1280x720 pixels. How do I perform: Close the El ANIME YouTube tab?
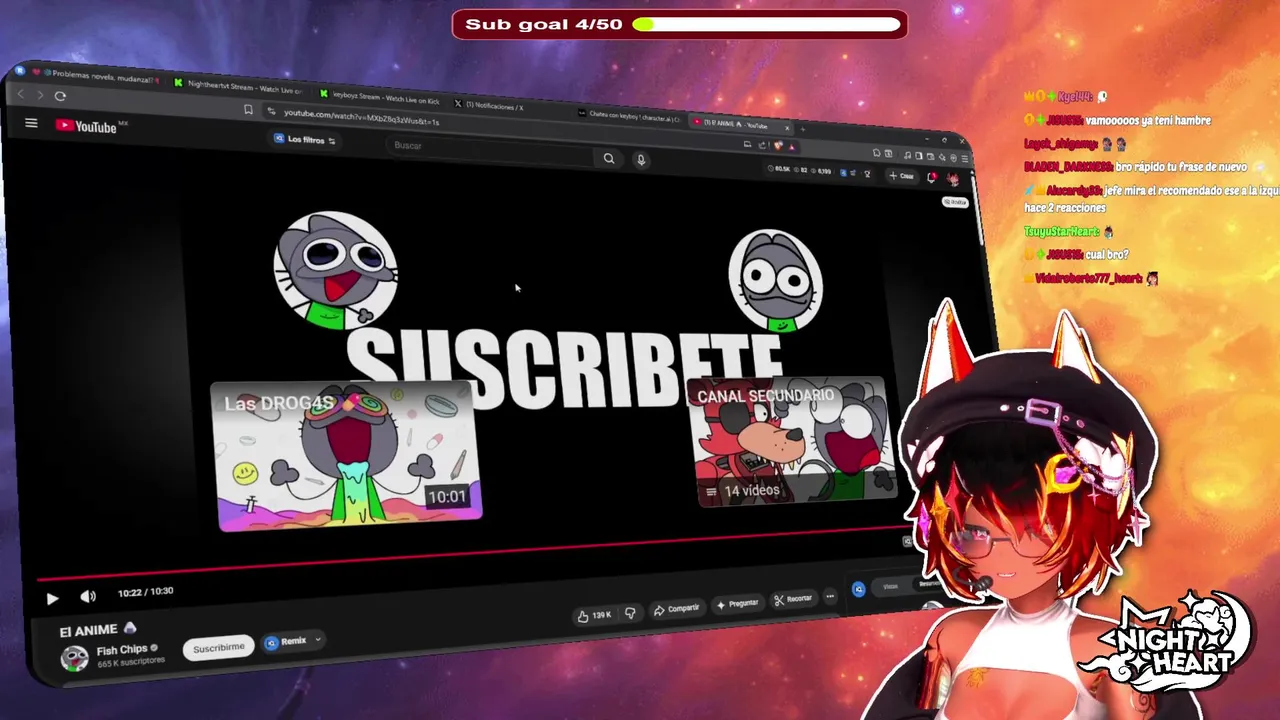[x=787, y=128]
